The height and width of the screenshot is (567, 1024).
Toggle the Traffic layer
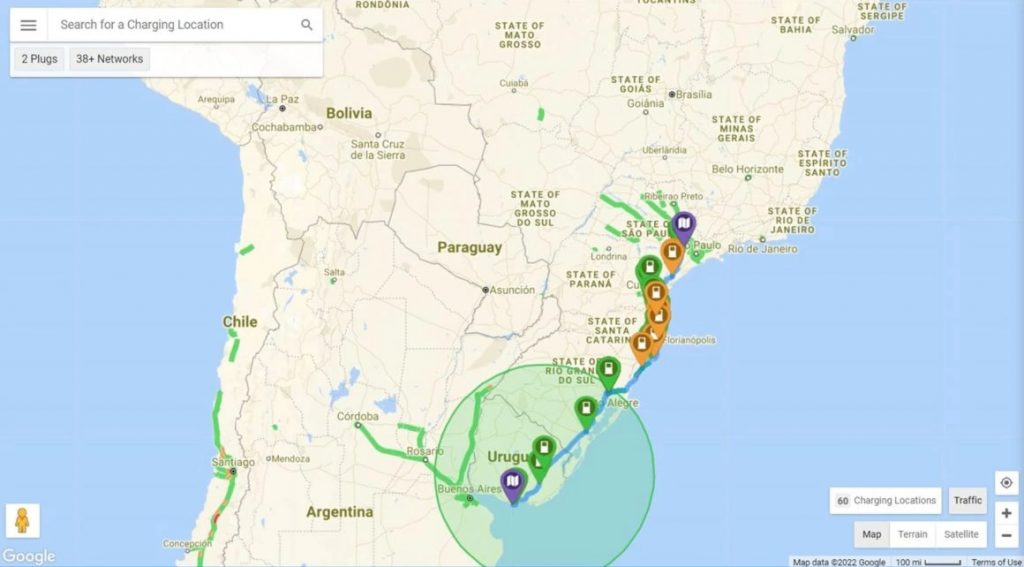click(x=967, y=500)
